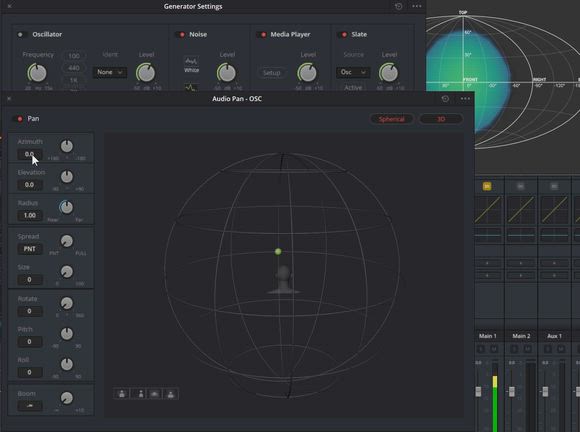
Task: Set oscillator frequency to 100 preset
Action: click(74, 56)
